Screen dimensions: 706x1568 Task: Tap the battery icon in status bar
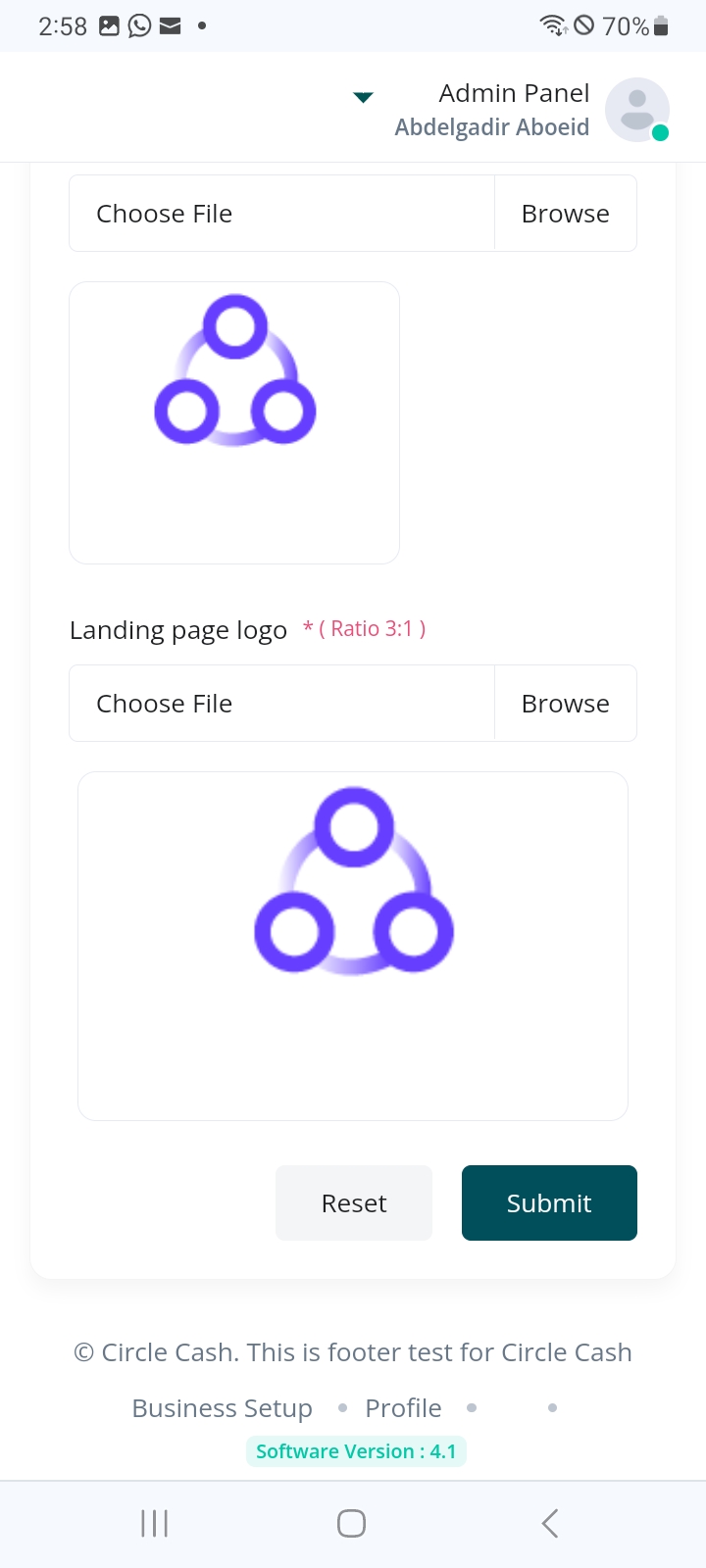661,26
